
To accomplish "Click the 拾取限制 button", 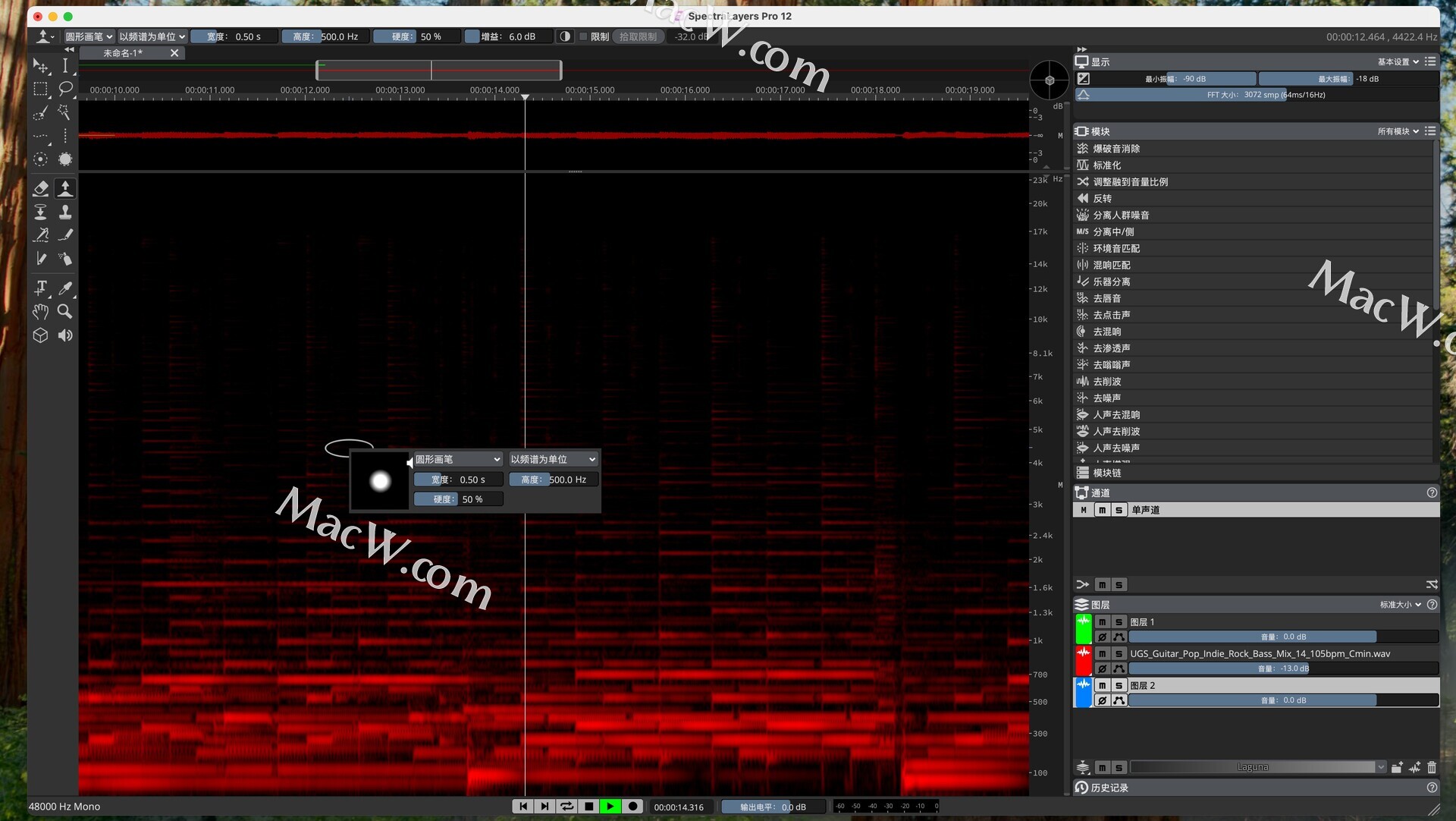I will (638, 36).
